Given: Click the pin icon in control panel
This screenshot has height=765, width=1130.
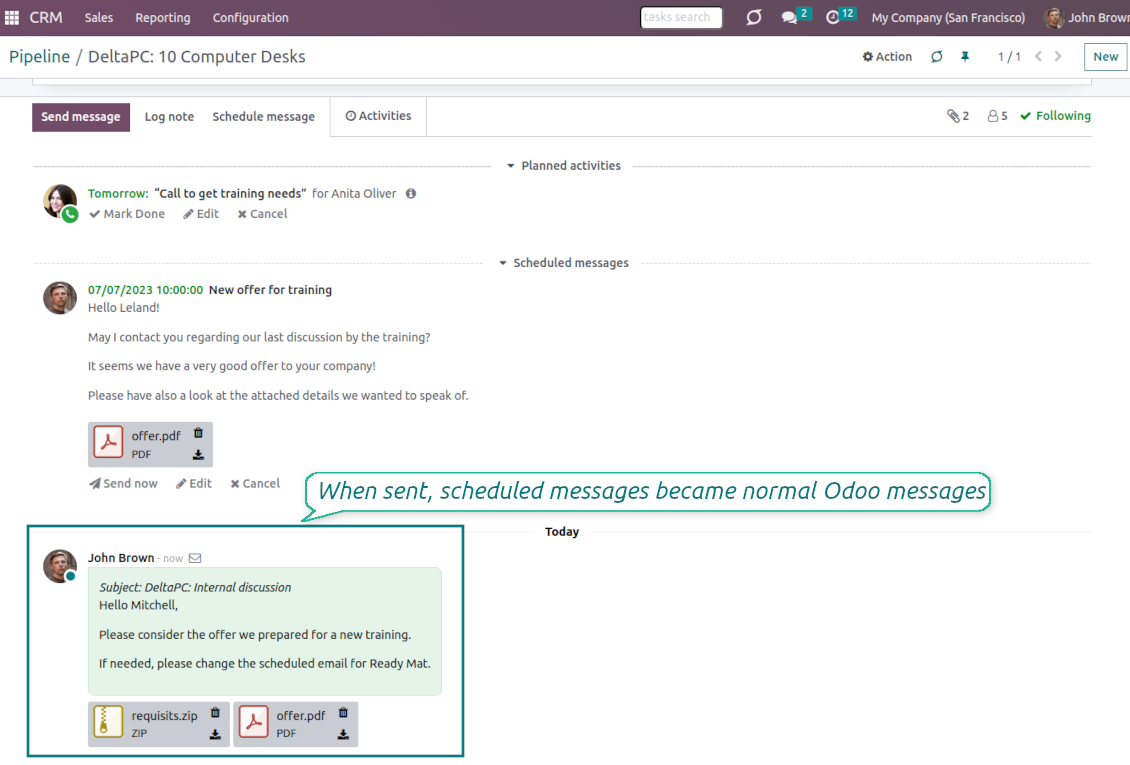Looking at the screenshot, I should click(x=965, y=56).
